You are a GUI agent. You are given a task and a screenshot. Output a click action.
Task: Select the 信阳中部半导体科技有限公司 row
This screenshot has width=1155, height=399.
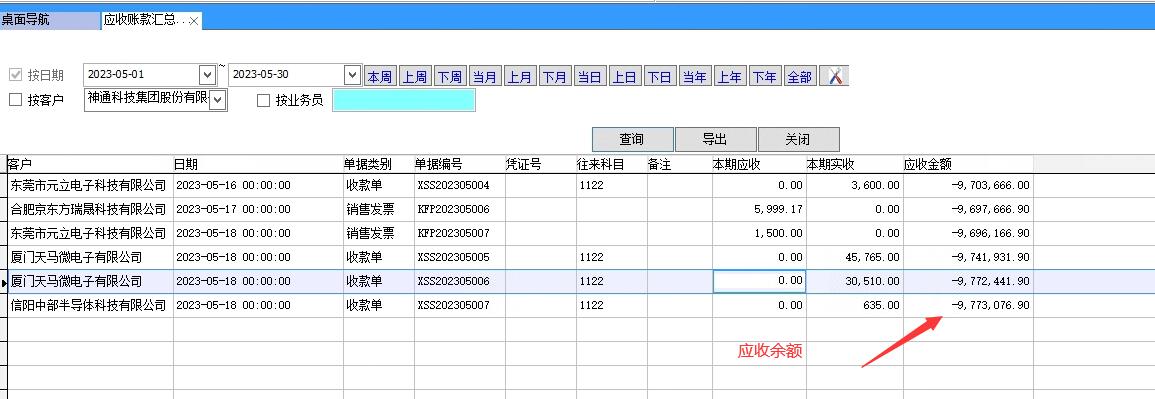click(520, 305)
